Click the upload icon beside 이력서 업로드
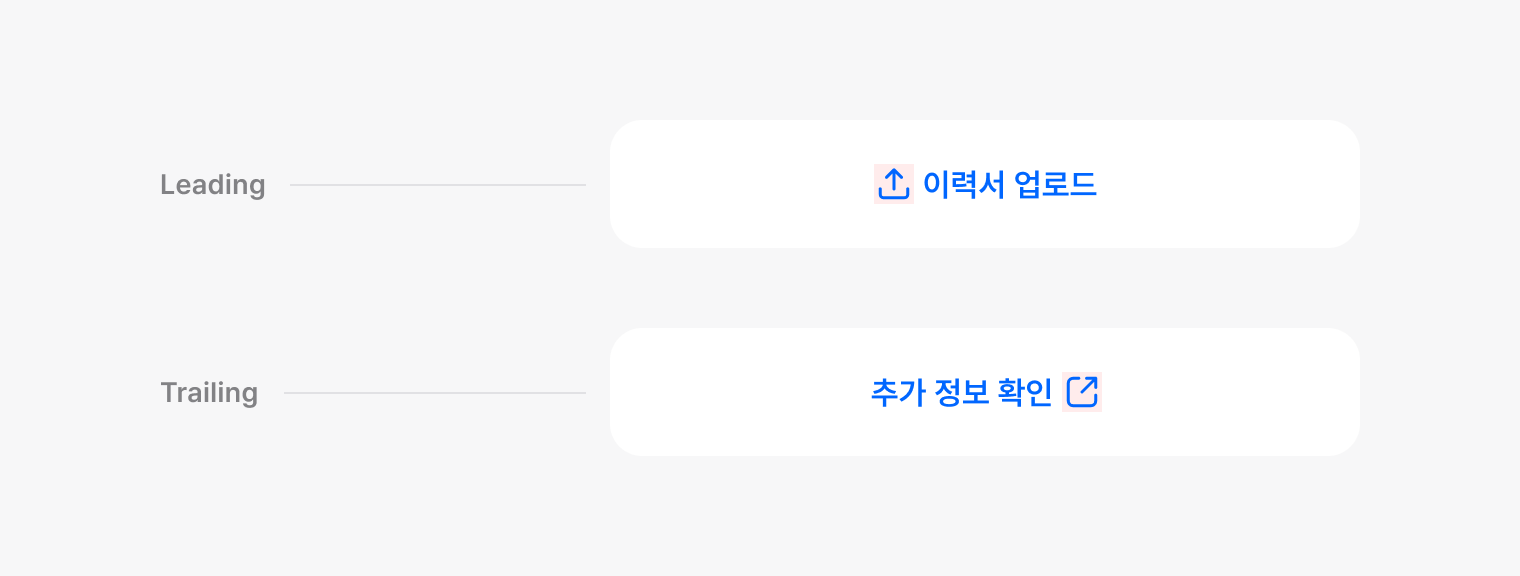Viewport: 1520px width, 576px height. (893, 184)
